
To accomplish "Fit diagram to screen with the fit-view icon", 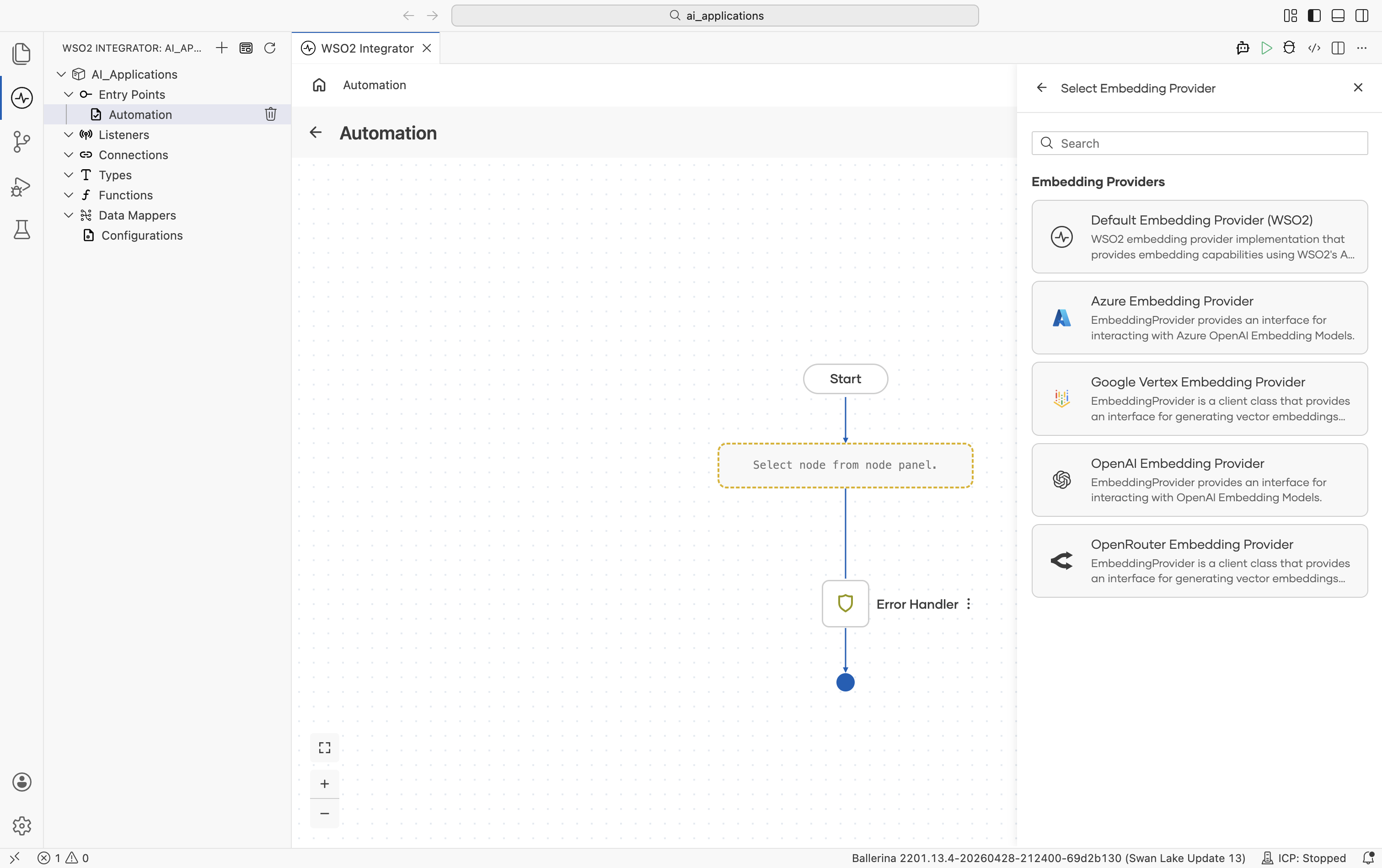I will click(324, 747).
